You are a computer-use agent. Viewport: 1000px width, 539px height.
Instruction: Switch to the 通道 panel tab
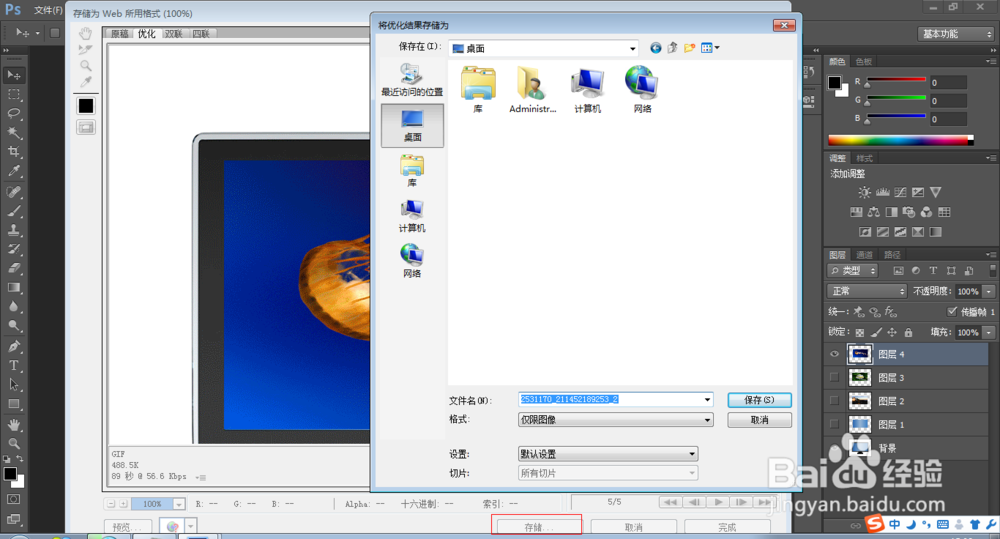[x=865, y=255]
